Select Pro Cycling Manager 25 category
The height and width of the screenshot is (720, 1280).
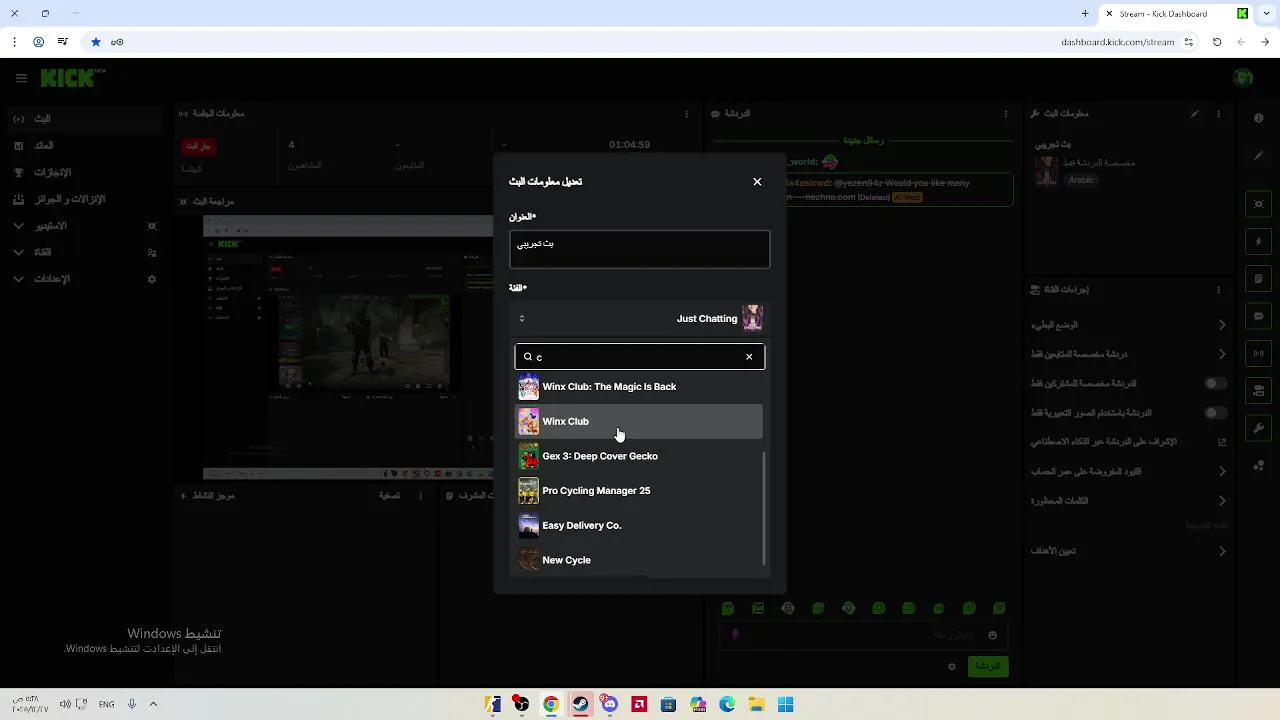tap(639, 491)
